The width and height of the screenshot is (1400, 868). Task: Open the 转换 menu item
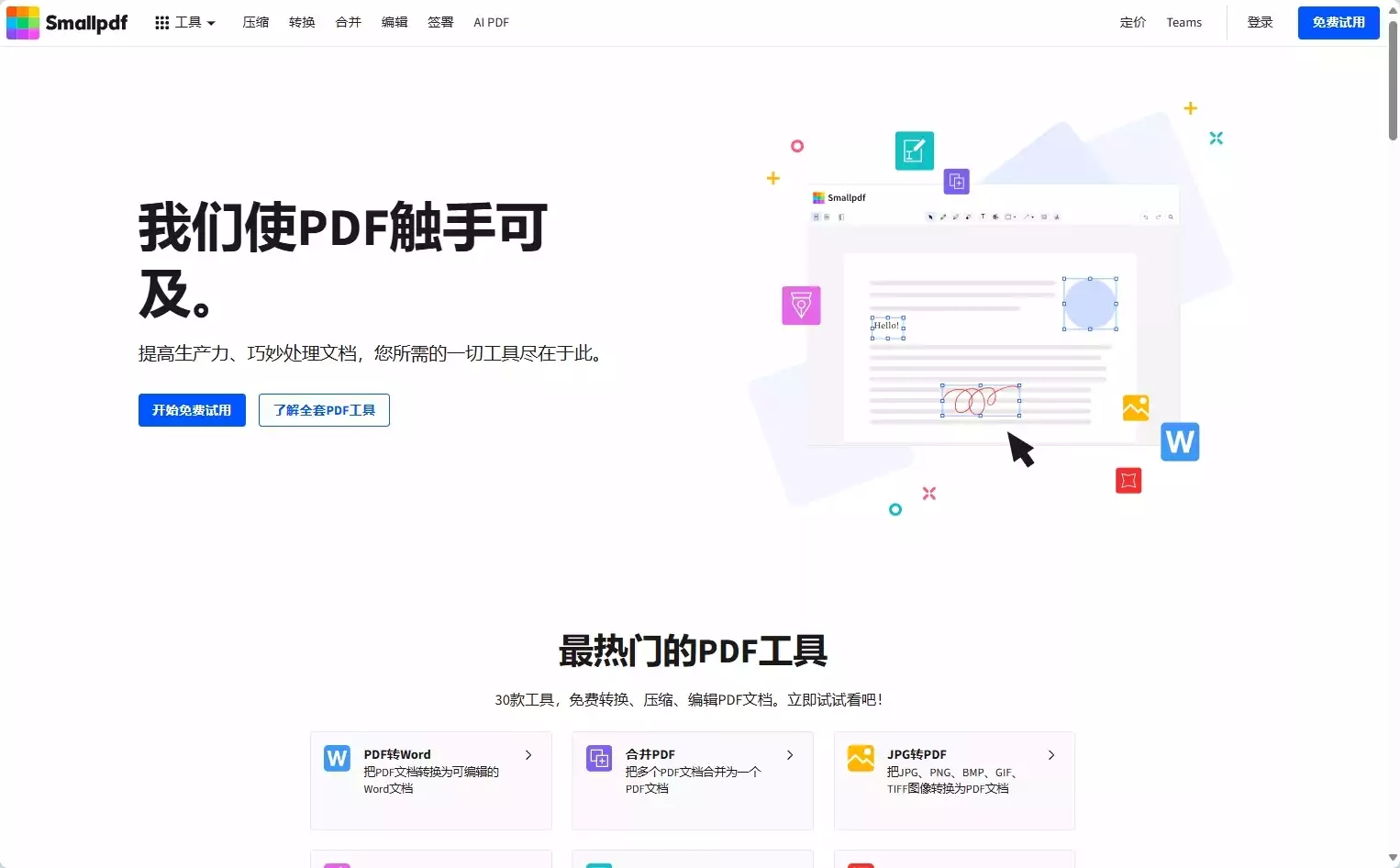pyautogui.click(x=302, y=22)
